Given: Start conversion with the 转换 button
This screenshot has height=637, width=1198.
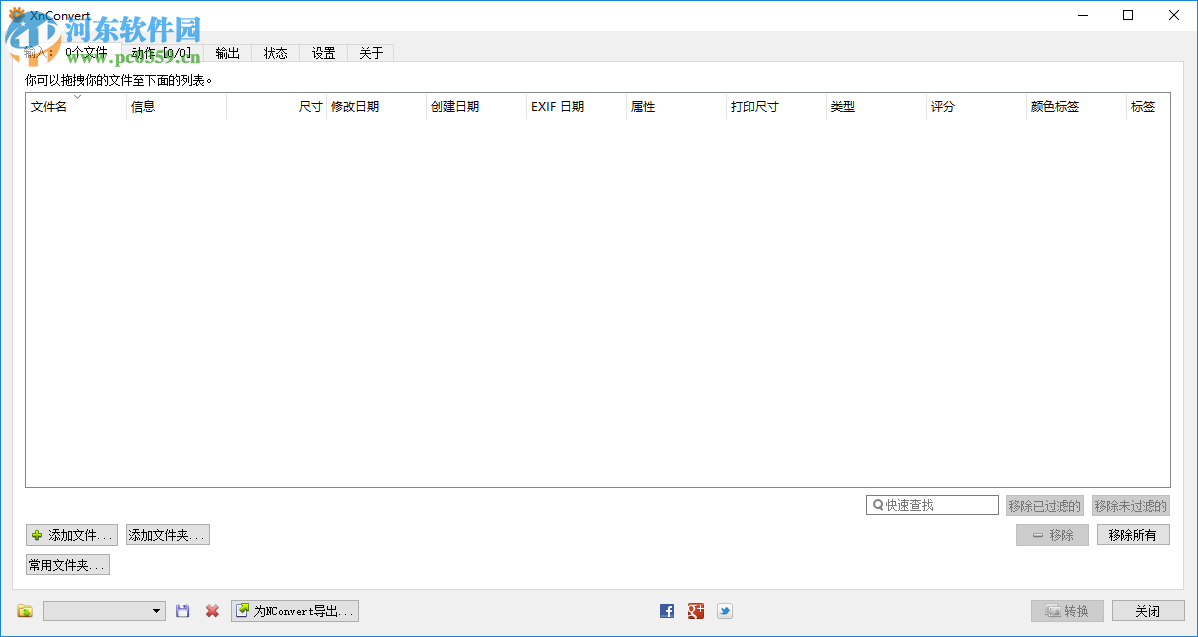Looking at the screenshot, I should pyautogui.click(x=1067, y=610).
